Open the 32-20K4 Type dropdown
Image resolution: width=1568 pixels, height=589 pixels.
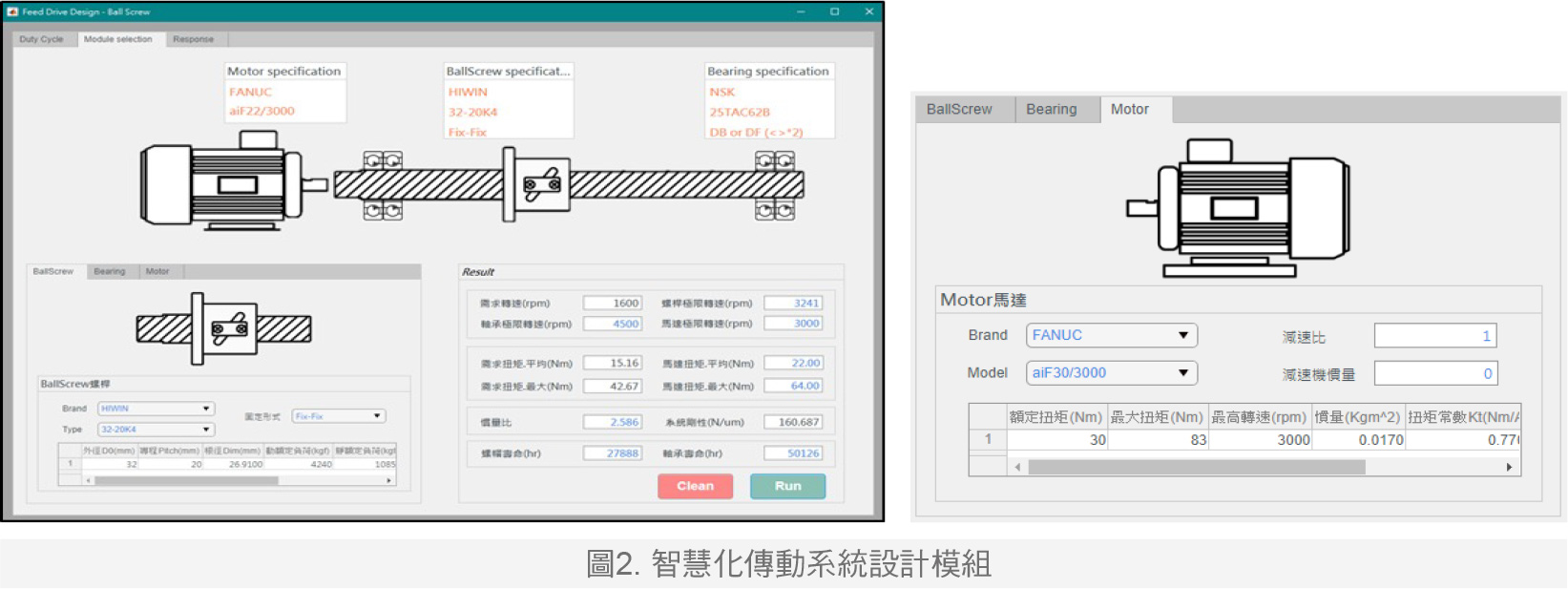[156, 430]
